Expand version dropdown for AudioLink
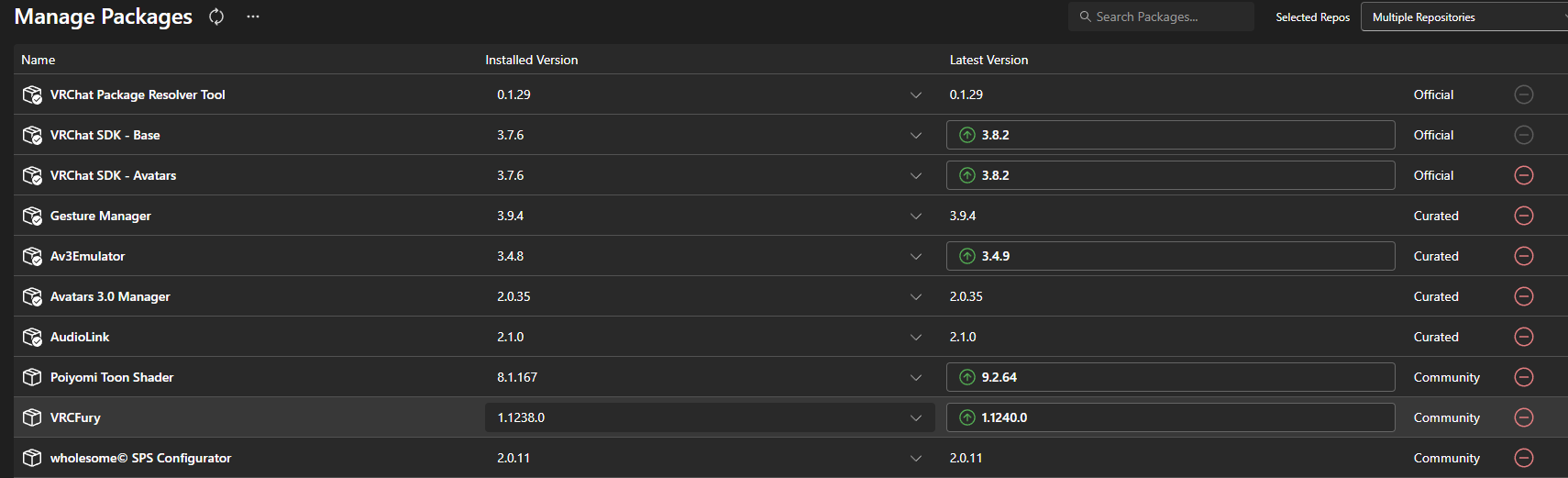Viewport: 1568px width, 478px height. coord(915,337)
